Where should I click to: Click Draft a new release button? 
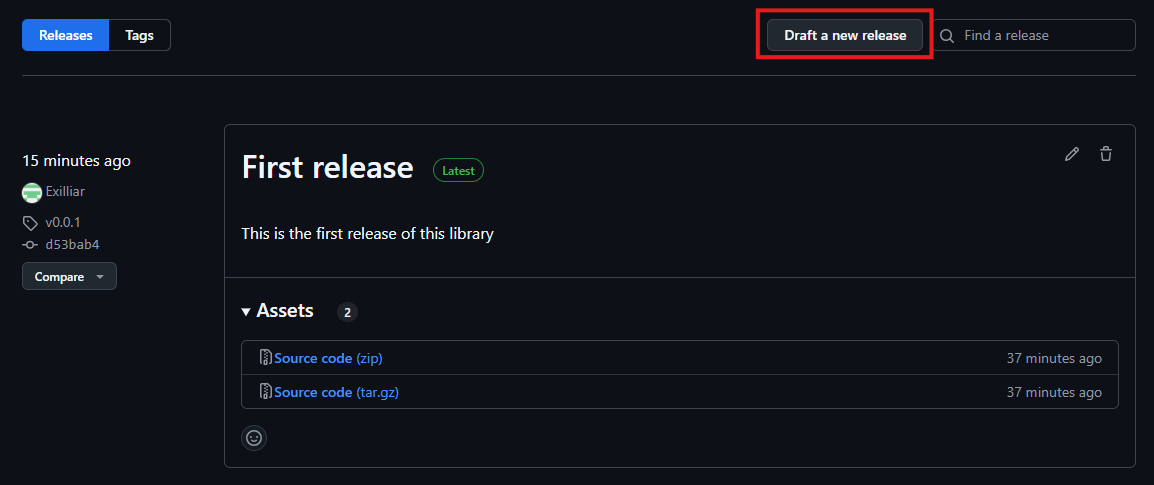pyautogui.click(x=845, y=35)
